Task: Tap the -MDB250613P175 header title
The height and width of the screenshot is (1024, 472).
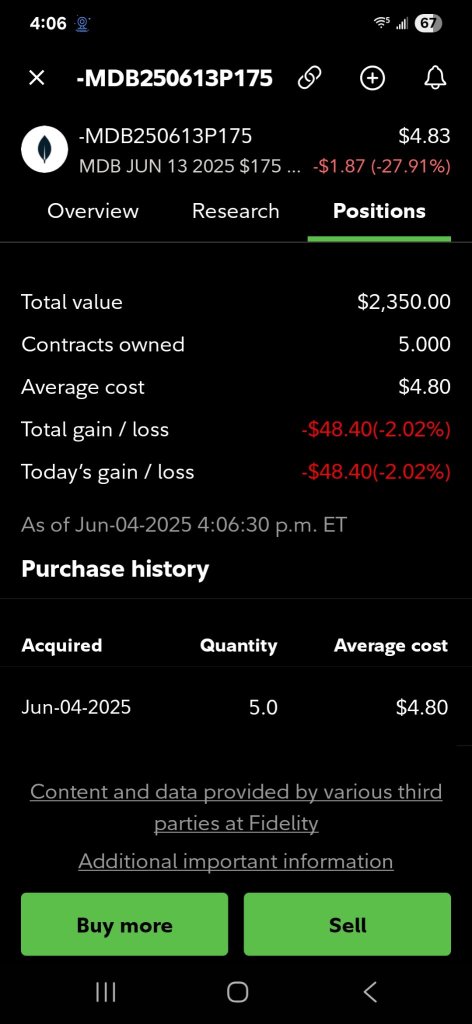Action: click(174, 78)
